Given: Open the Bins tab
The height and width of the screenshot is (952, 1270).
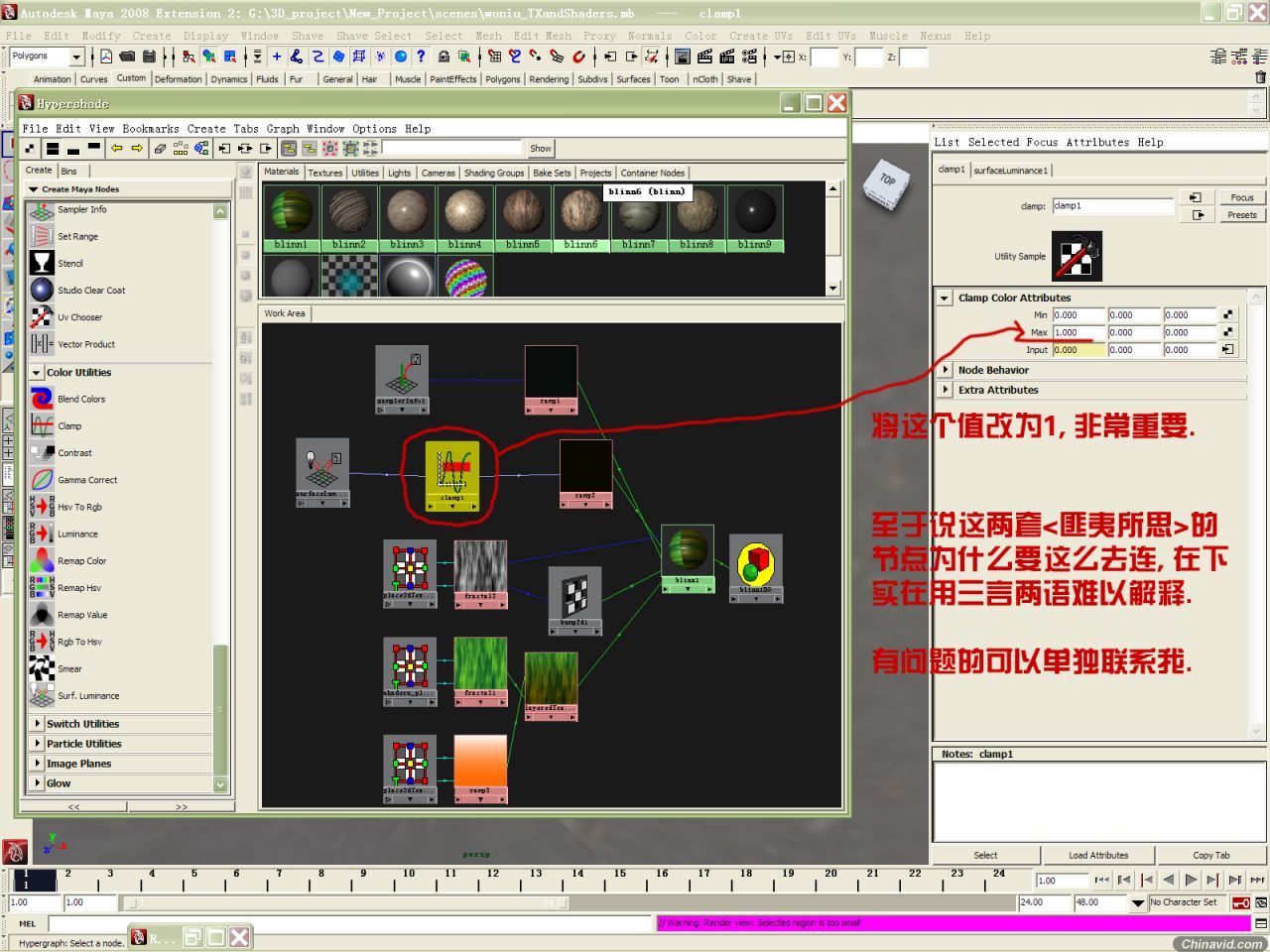Looking at the screenshot, I should point(68,171).
